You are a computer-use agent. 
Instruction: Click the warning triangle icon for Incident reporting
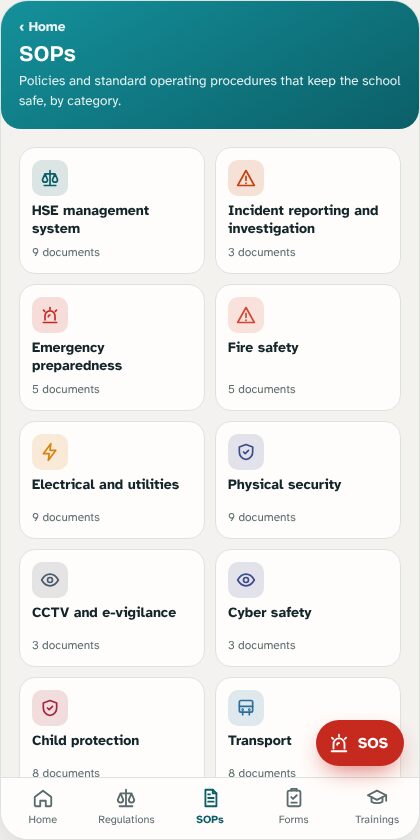[246, 178]
